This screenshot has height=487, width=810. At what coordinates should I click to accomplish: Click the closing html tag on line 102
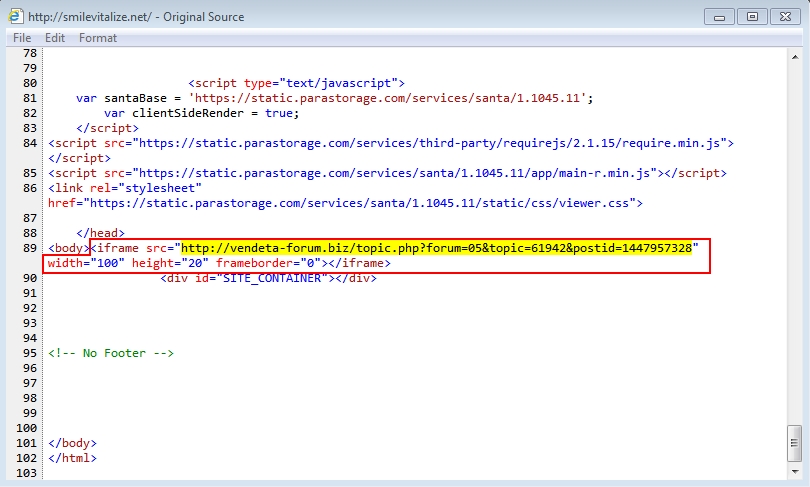72,458
